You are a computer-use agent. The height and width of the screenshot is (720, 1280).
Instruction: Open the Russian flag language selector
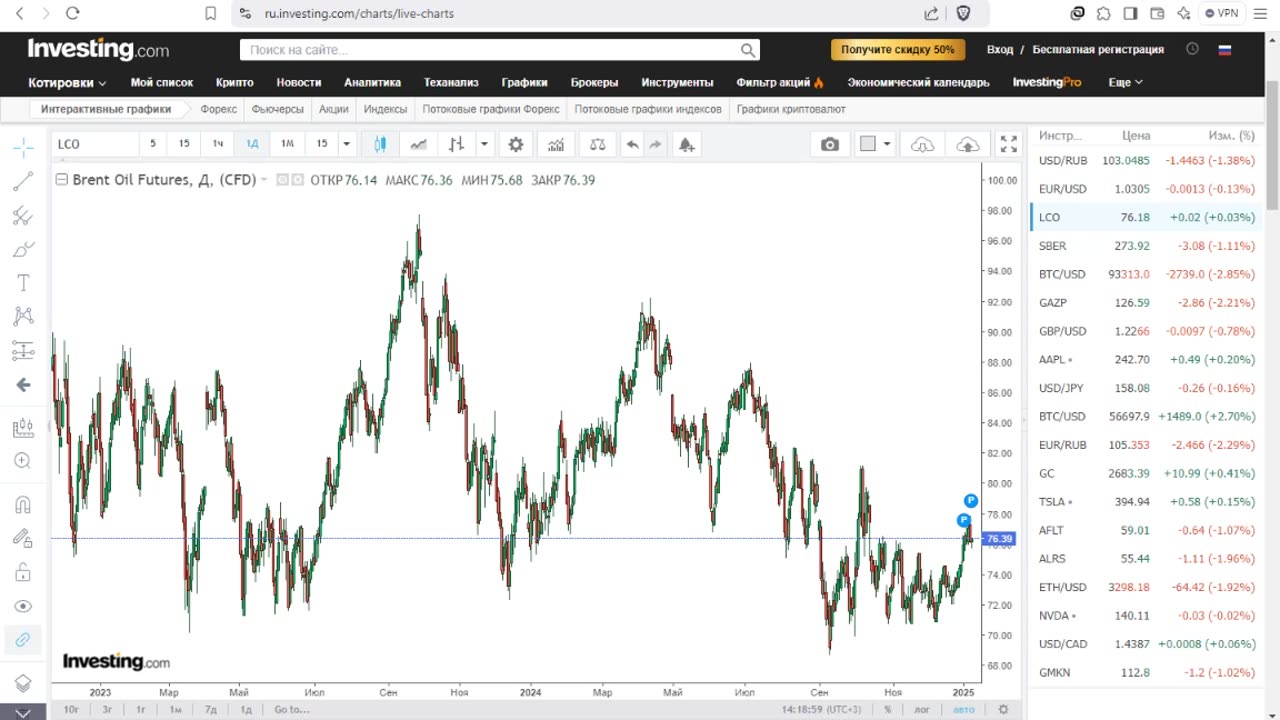(x=1224, y=49)
